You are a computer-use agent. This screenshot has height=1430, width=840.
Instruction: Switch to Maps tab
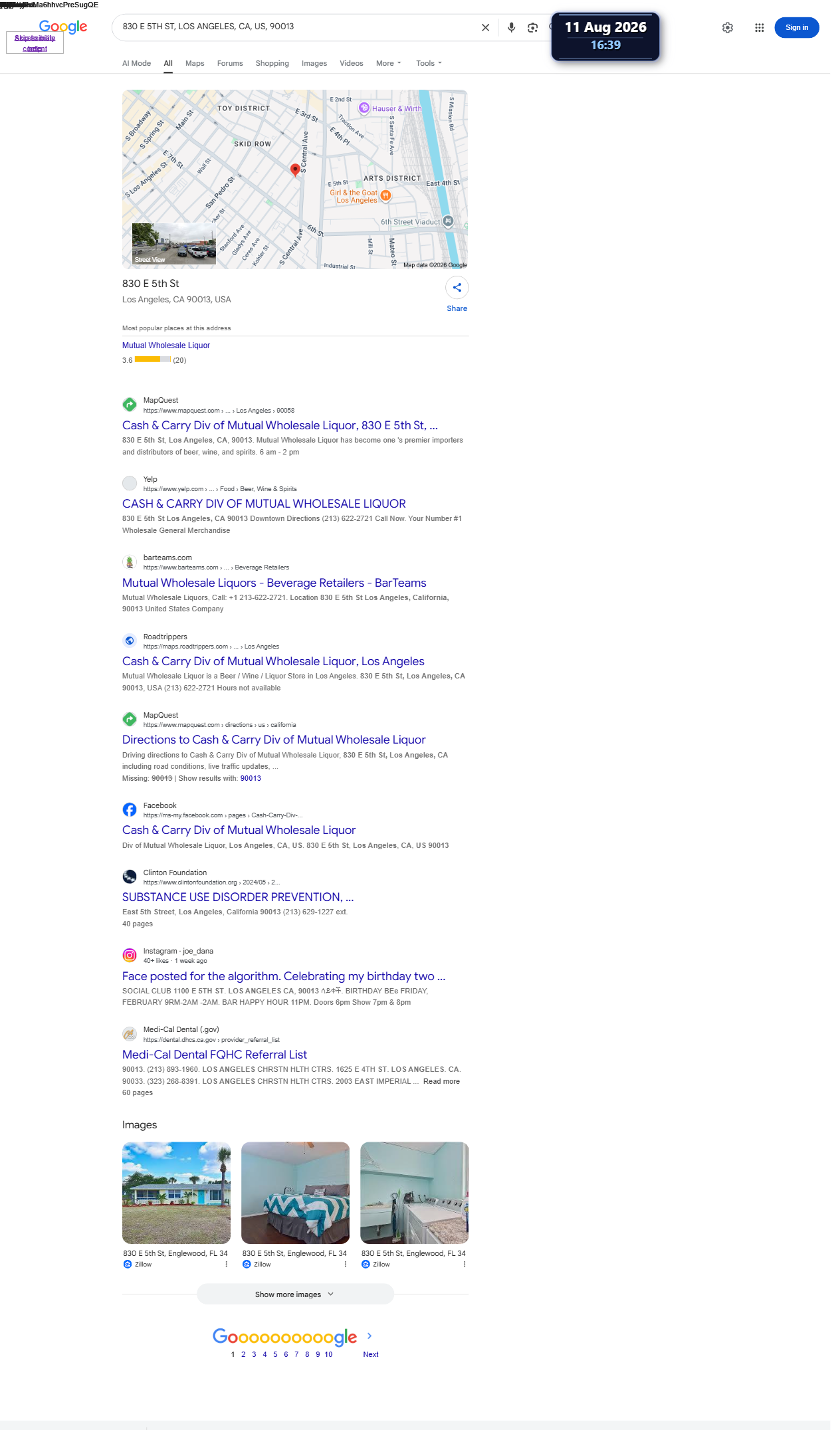(195, 63)
